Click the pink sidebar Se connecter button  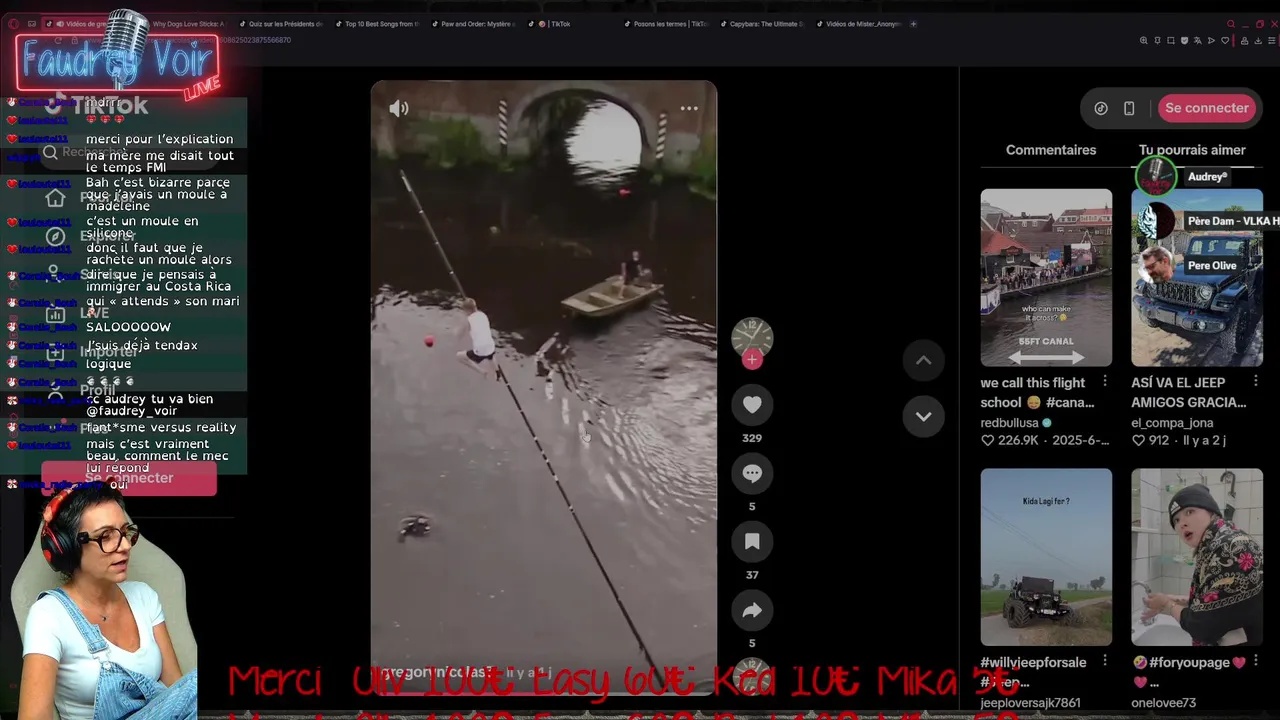coord(128,478)
